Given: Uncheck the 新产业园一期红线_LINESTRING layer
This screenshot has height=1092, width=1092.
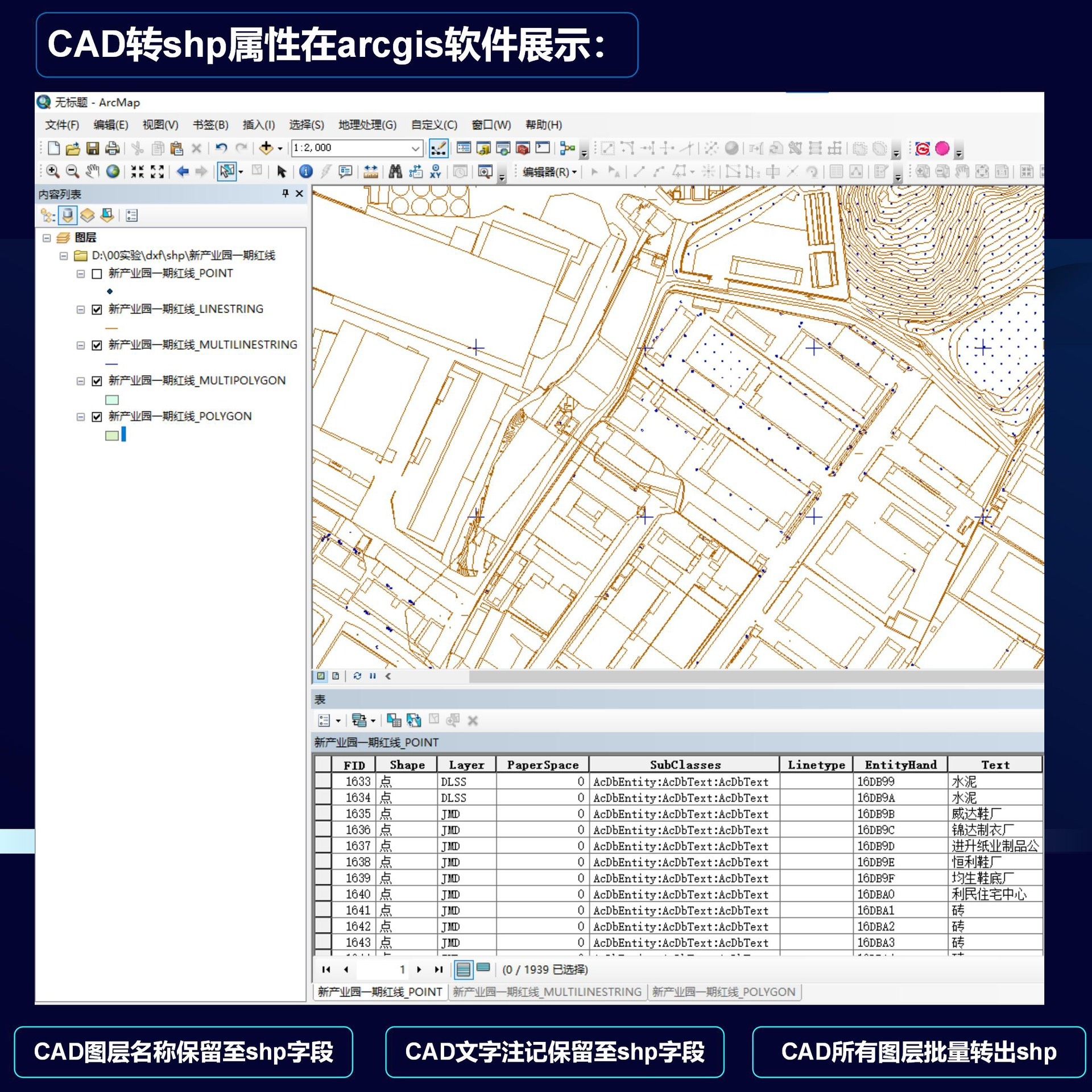Looking at the screenshot, I should (97, 309).
